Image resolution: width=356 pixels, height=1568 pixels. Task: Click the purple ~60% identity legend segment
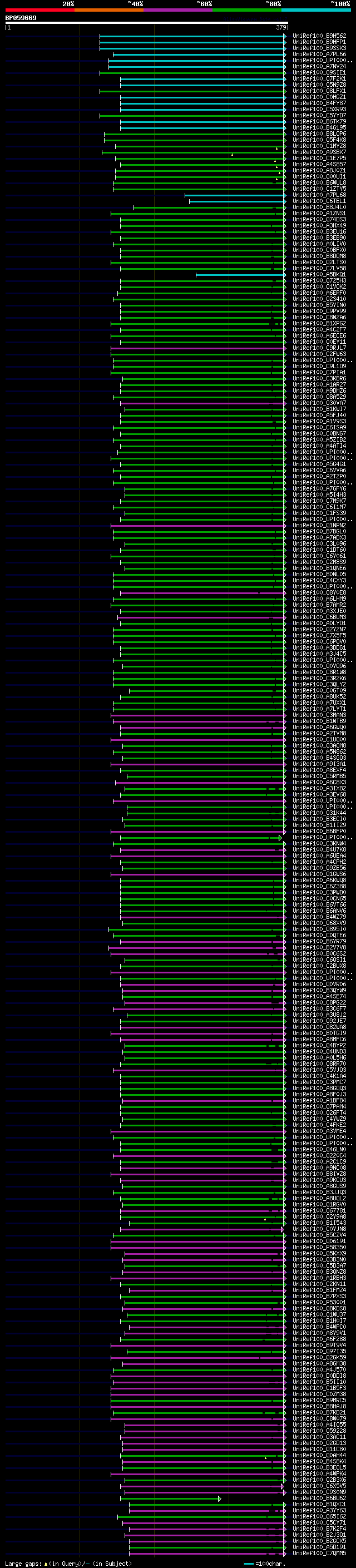point(179,10)
